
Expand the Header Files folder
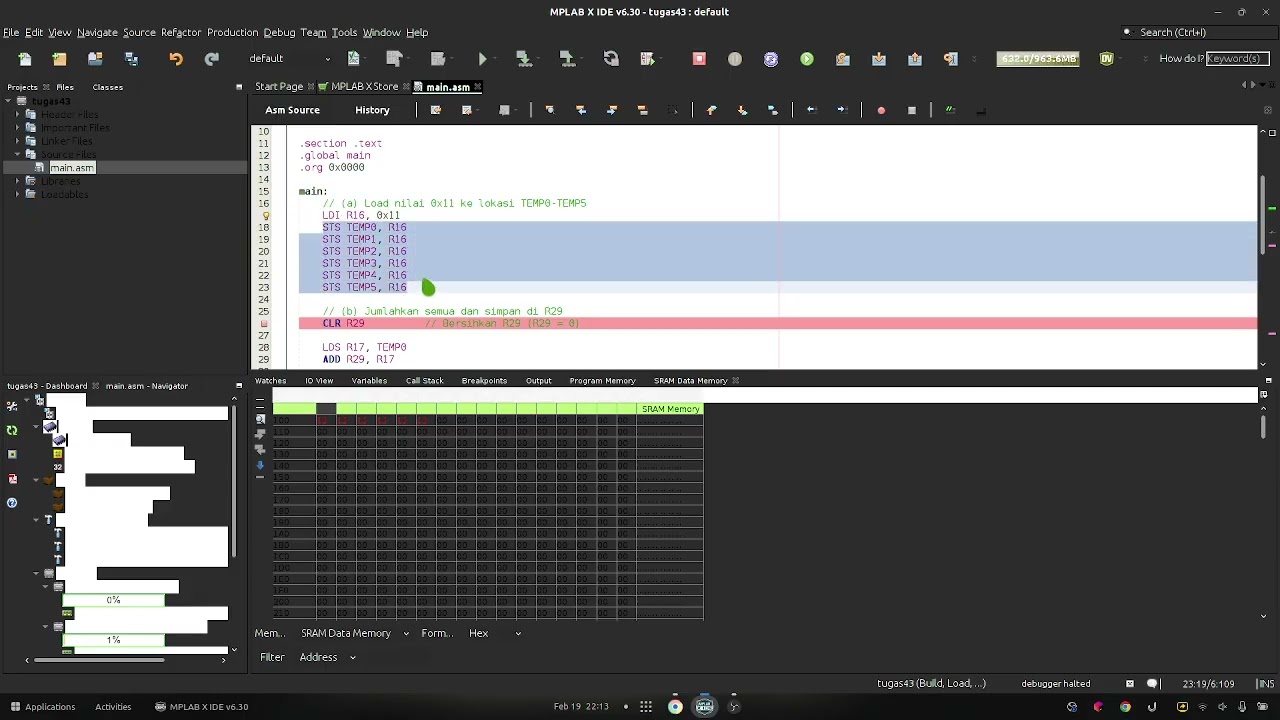point(17,115)
